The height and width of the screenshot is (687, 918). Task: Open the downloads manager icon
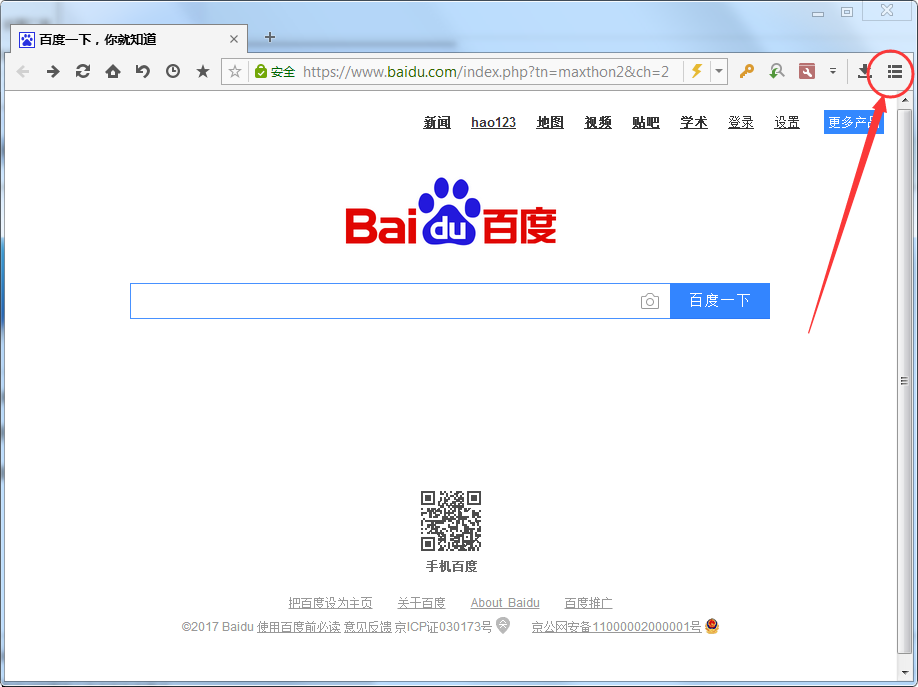click(864, 71)
